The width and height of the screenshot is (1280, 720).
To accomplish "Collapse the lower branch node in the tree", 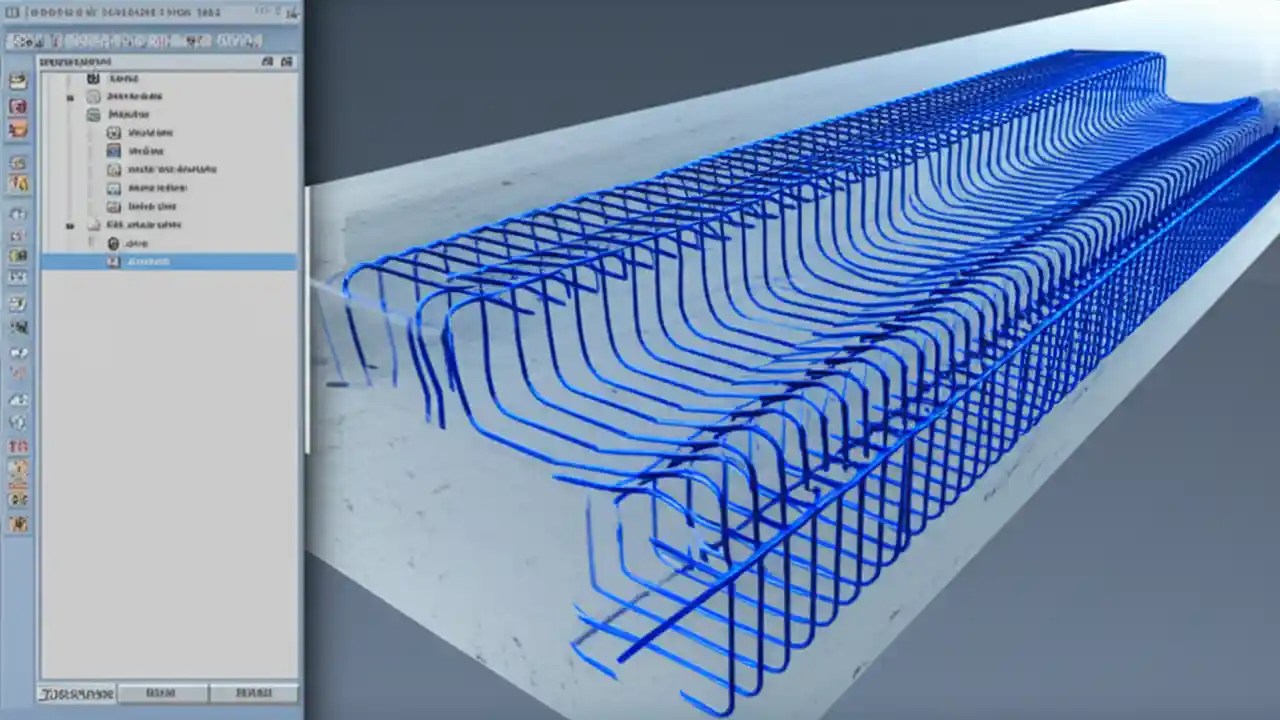I will click(x=70, y=225).
